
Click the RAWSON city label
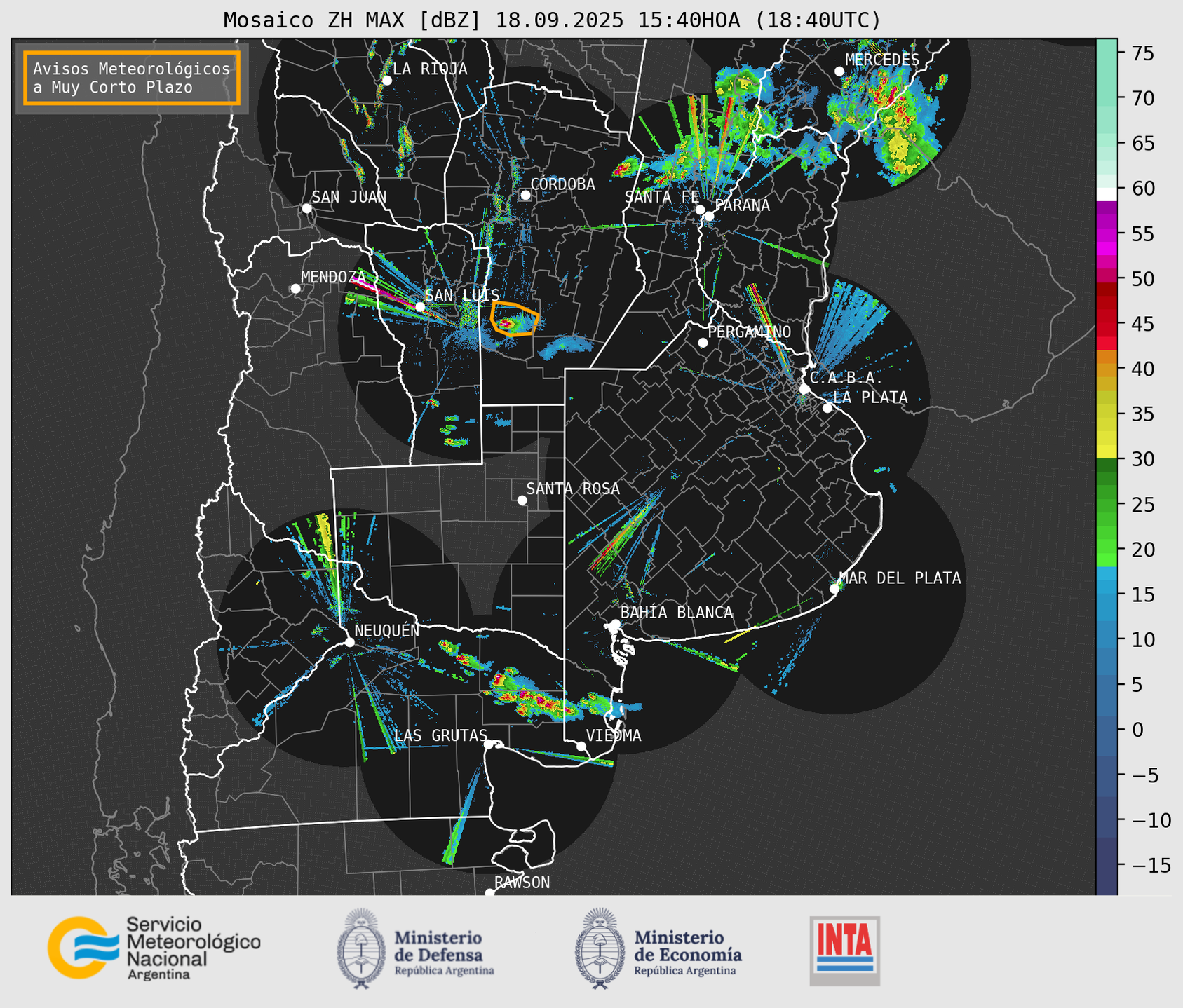point(522,883)
